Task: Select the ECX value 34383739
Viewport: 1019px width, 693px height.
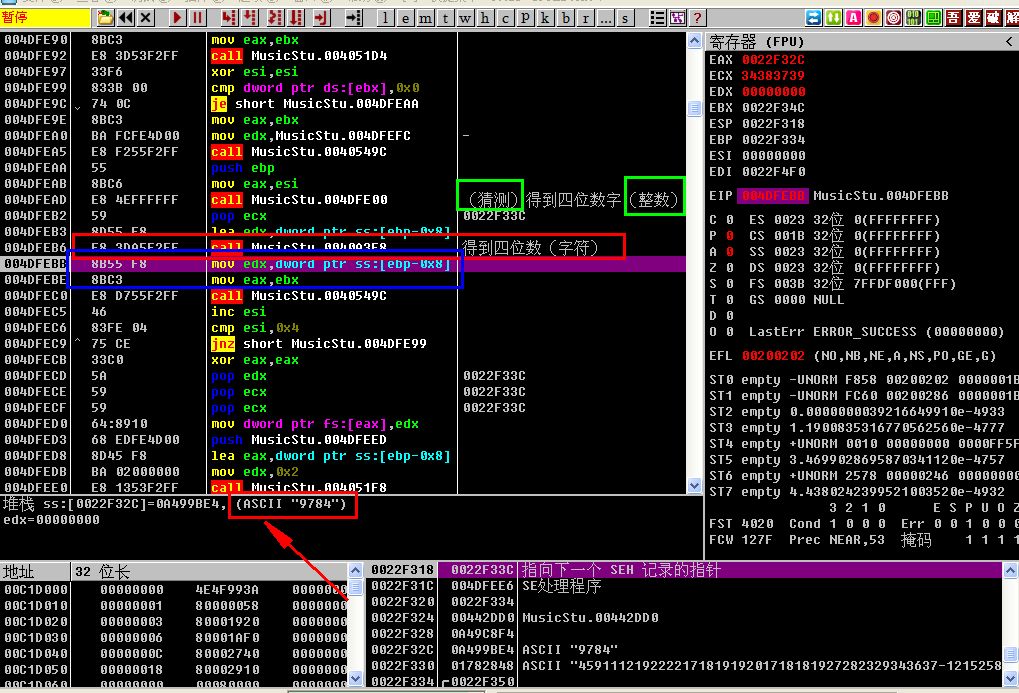Action: [773, 75]
